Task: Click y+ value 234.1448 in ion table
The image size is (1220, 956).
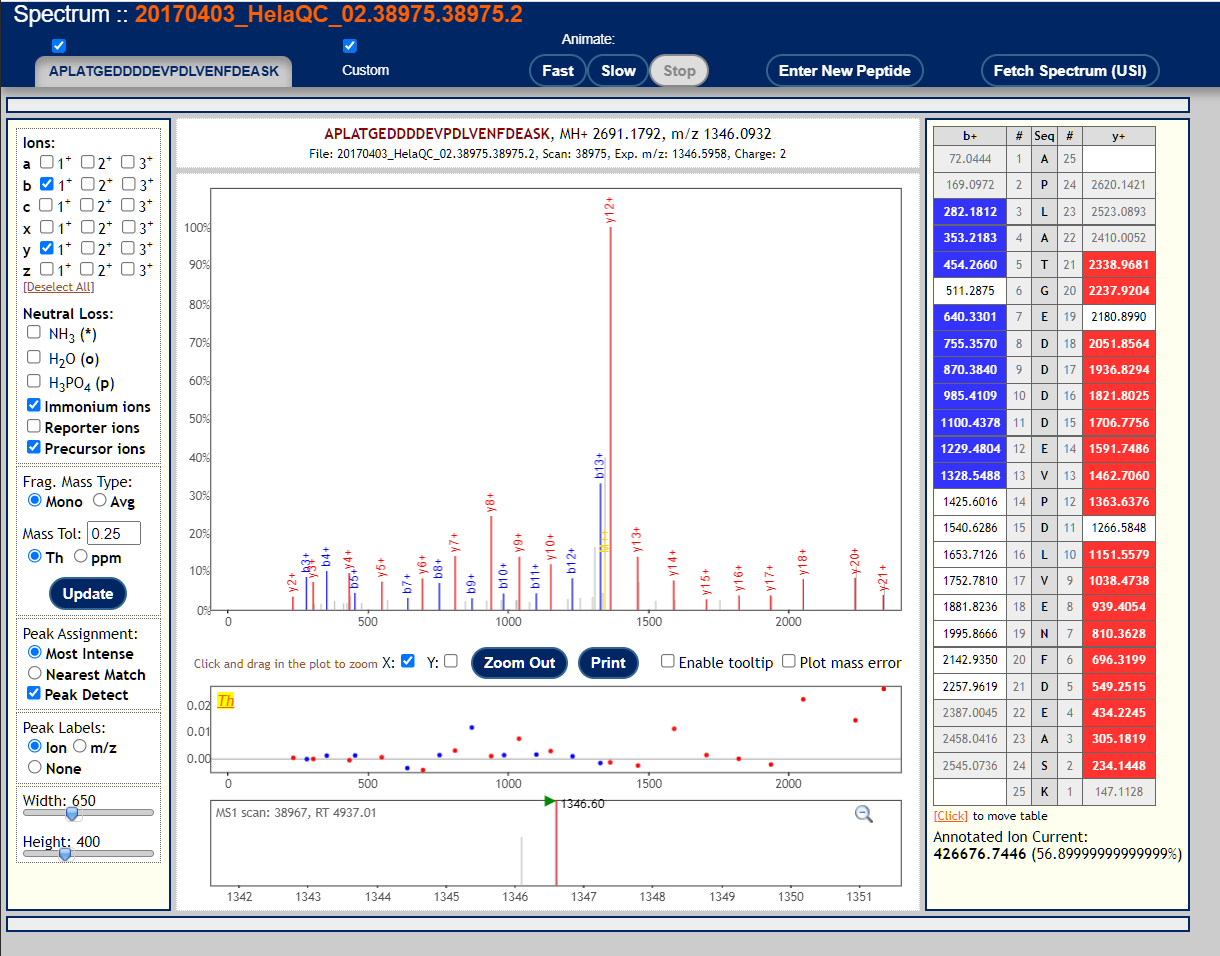Action: click(1119, 765)
